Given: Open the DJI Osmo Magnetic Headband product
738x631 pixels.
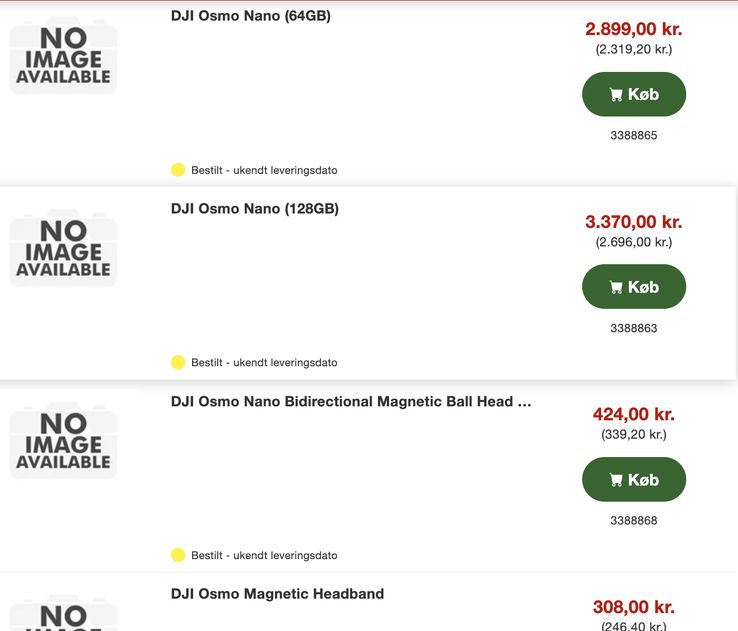Looking at the screenshot, I should point(277,594).
